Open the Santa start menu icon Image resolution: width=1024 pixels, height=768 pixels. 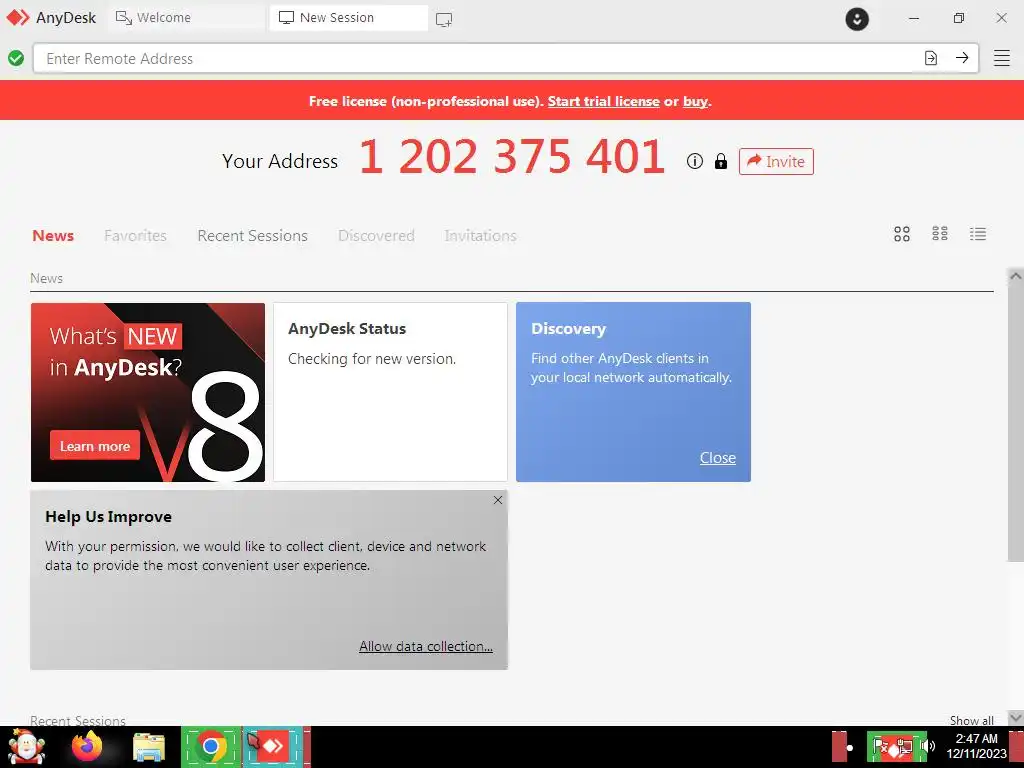pyautogui.click(x=26, y=747)
